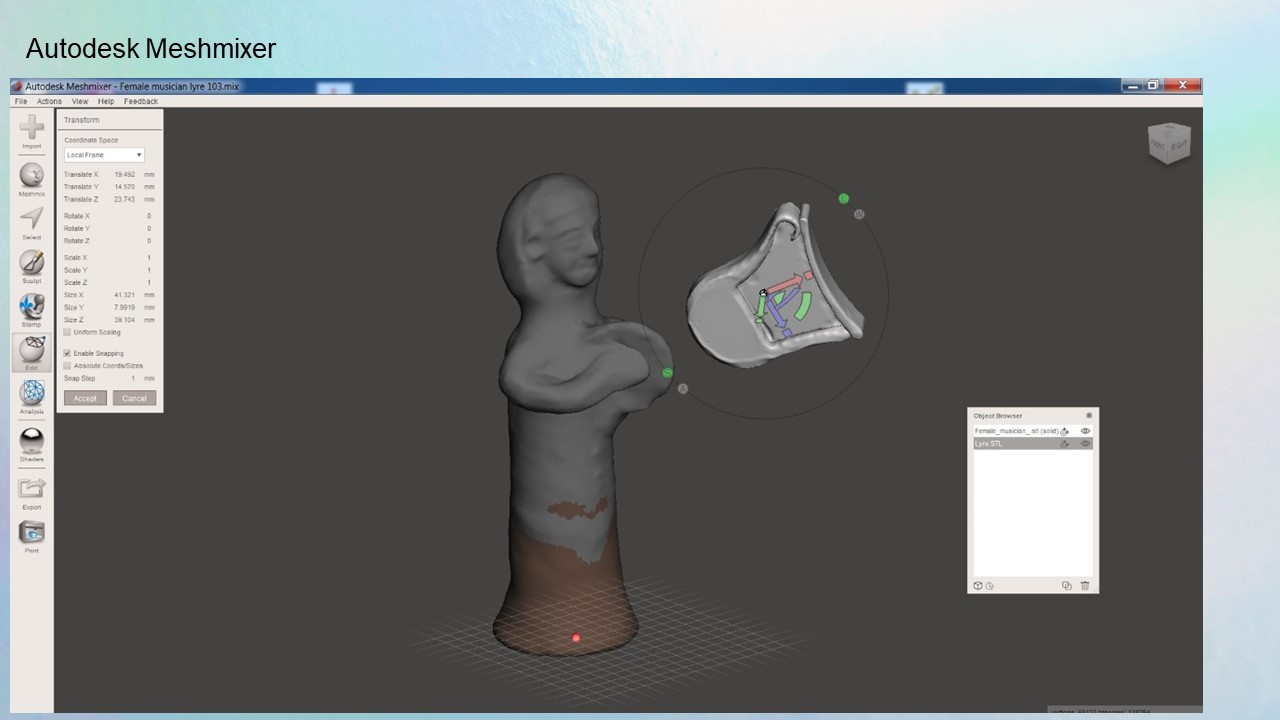Open the View menu
The height and width of the screenshot is (720, 1280).
click(x=80, y=101)
